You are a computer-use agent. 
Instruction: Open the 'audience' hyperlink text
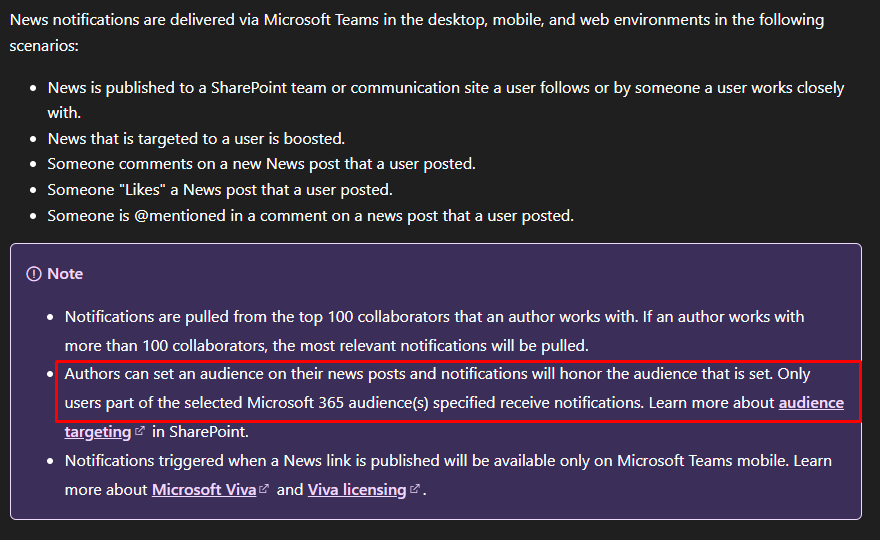pyautogui.click(x=811, y=403)
